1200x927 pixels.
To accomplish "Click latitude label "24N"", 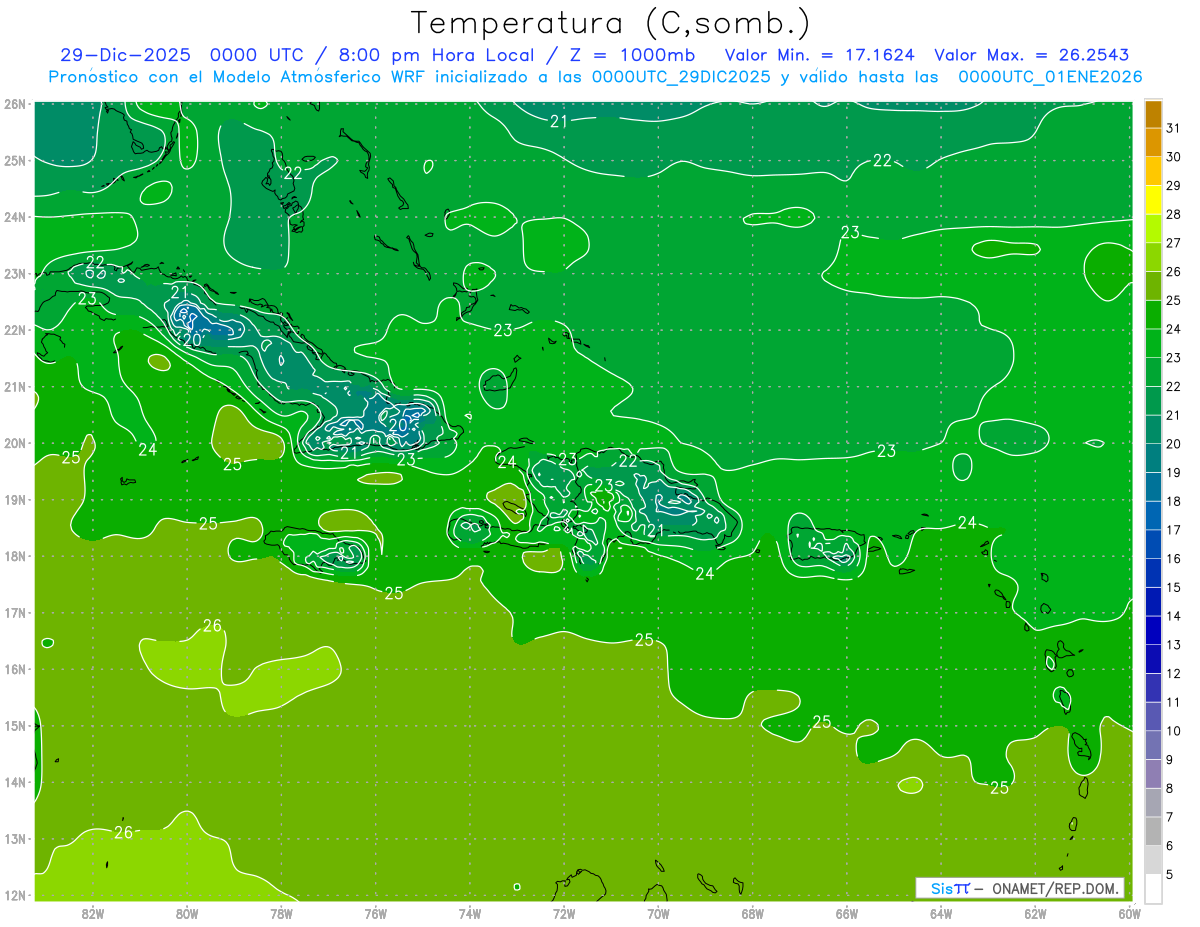I will coord(15,217).
